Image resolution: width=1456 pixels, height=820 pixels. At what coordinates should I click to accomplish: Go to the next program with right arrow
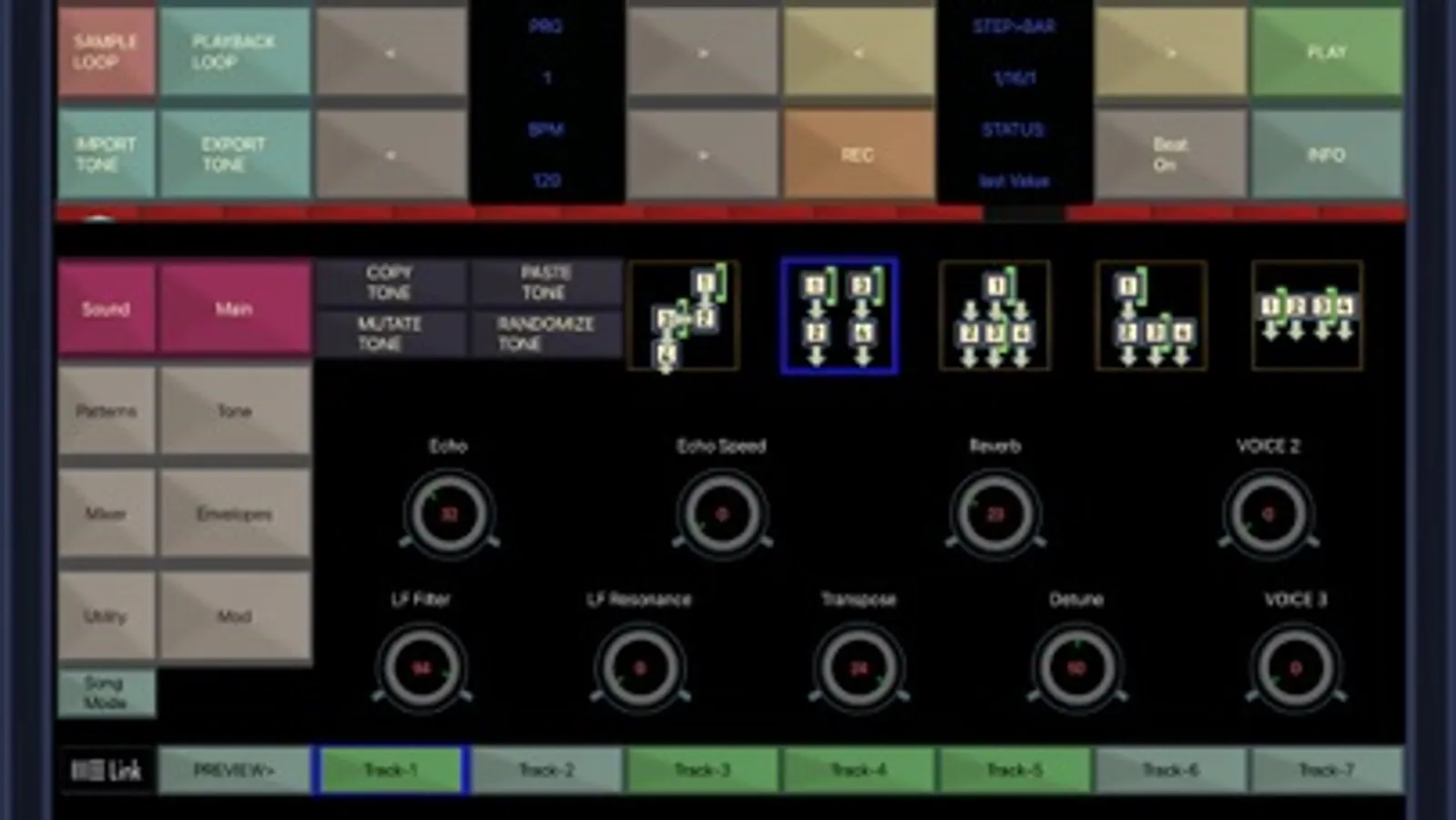pos(702,51)
